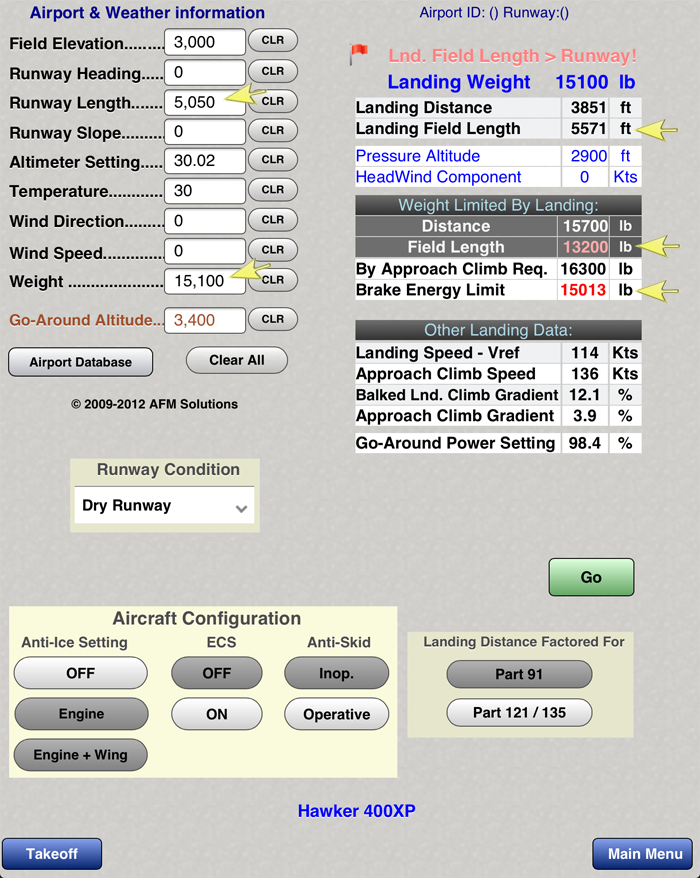Image resolution: width=700 pixels, height=878 pixels.
Task: Set Anti-Ice Setting to OFF
Action: pyautogui.click(x=81, y=673)
